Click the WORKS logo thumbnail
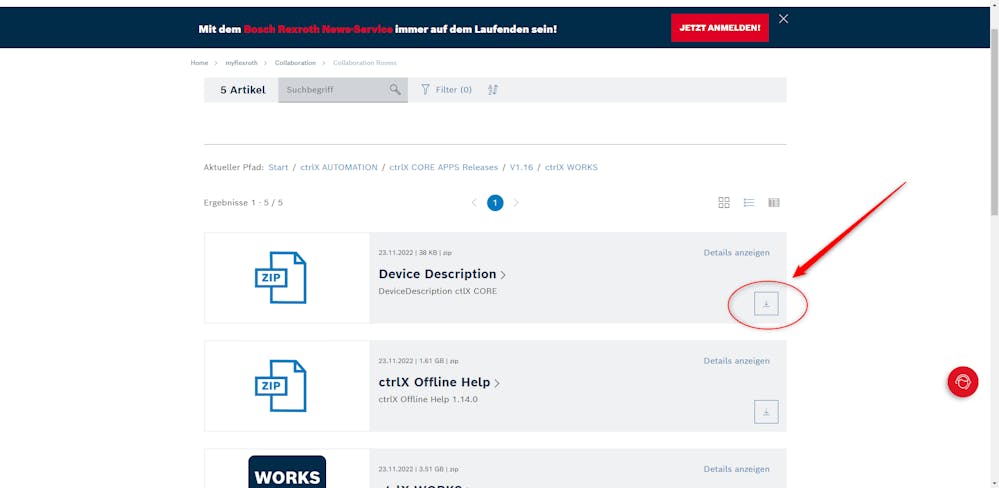The width and height of the screenshot is (999, 488). (x=287, y=472)
